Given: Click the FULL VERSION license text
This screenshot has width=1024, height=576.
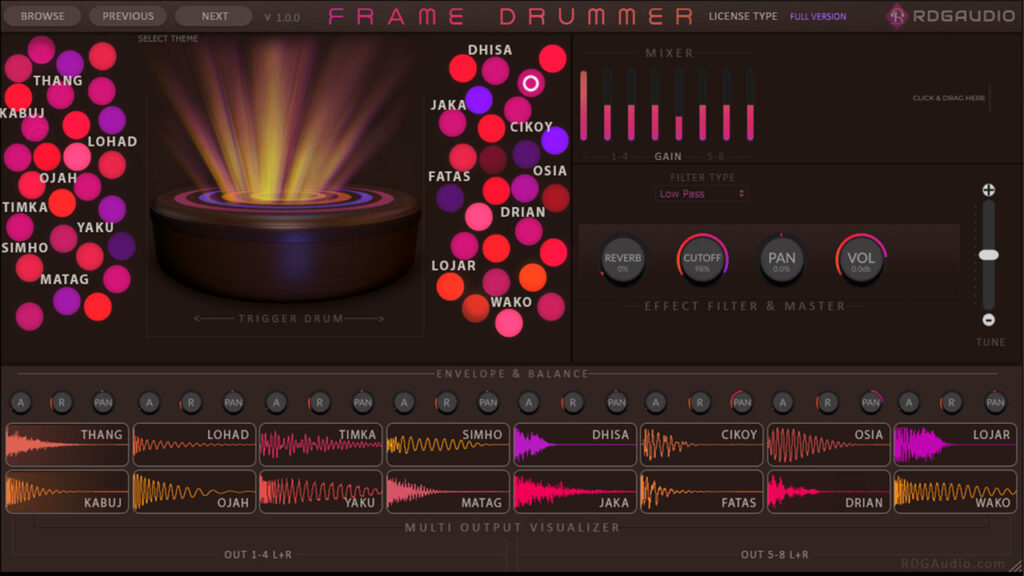Looking at the screenshot, I should [x=818, y=16].
